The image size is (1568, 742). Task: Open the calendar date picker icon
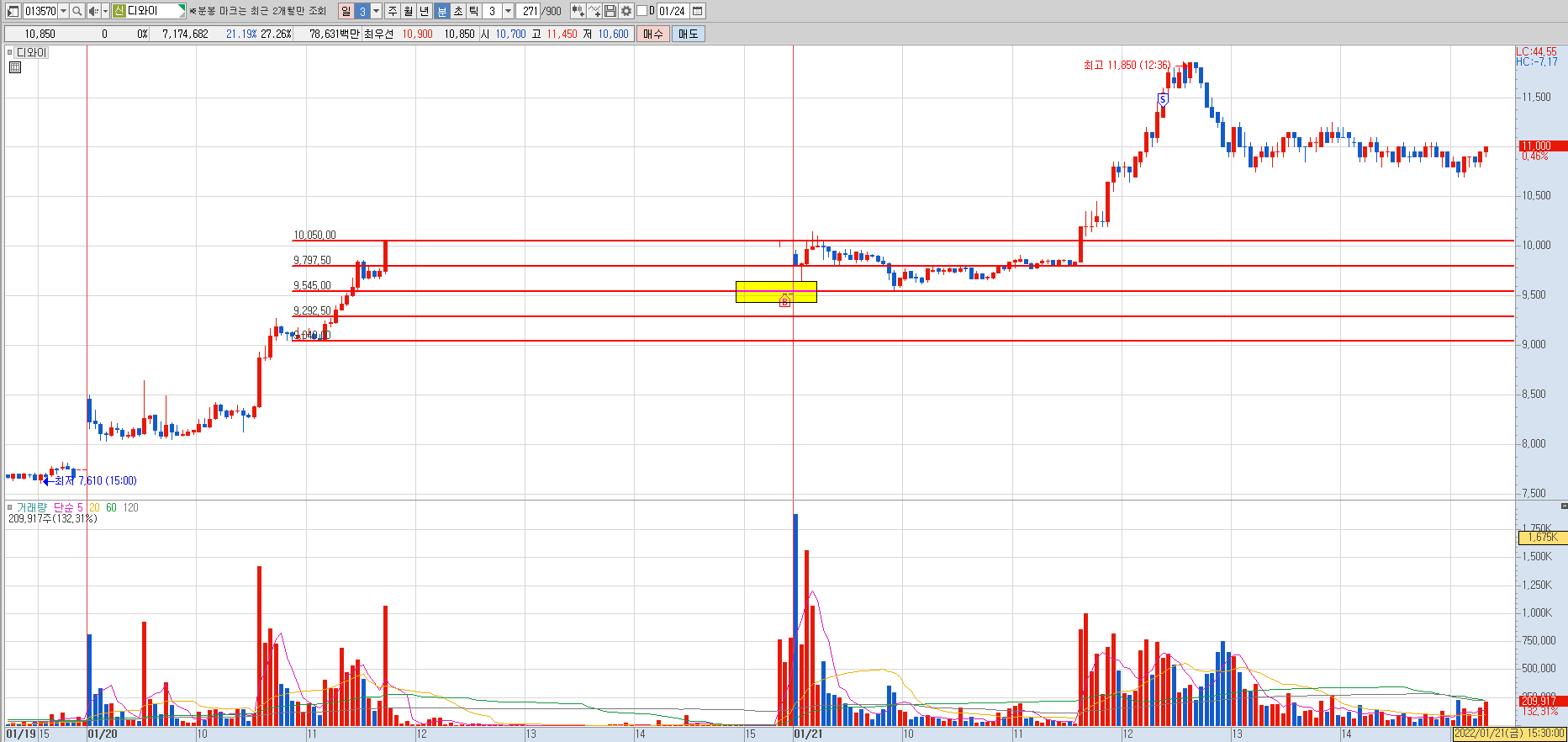pos(698,11)
